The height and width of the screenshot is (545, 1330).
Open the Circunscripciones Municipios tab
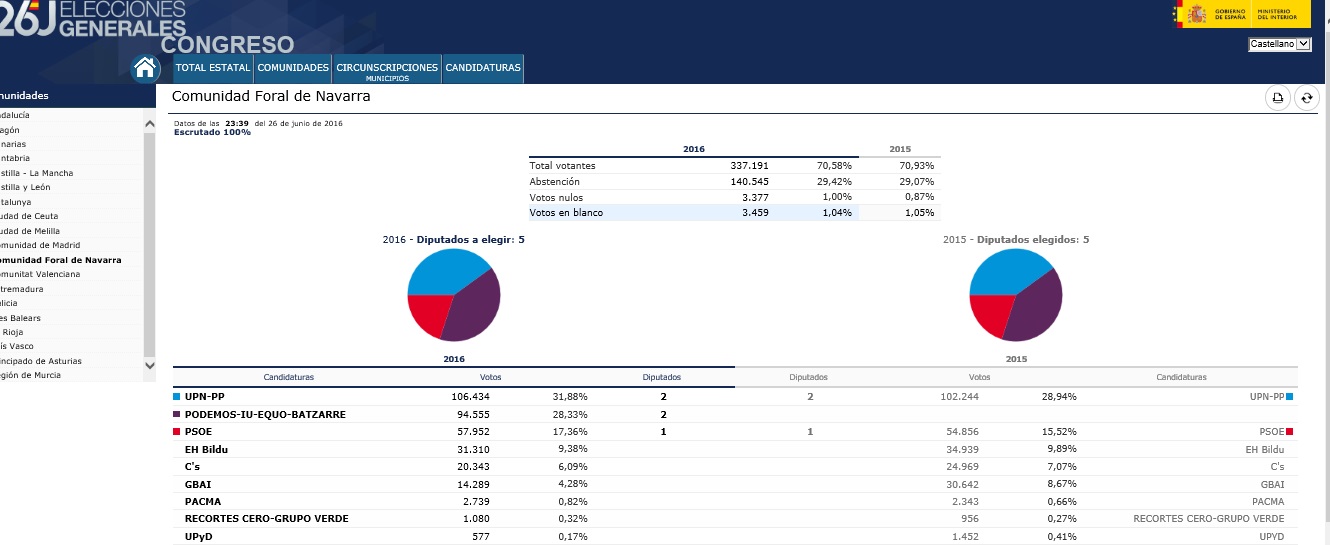[x=387, y=69]
